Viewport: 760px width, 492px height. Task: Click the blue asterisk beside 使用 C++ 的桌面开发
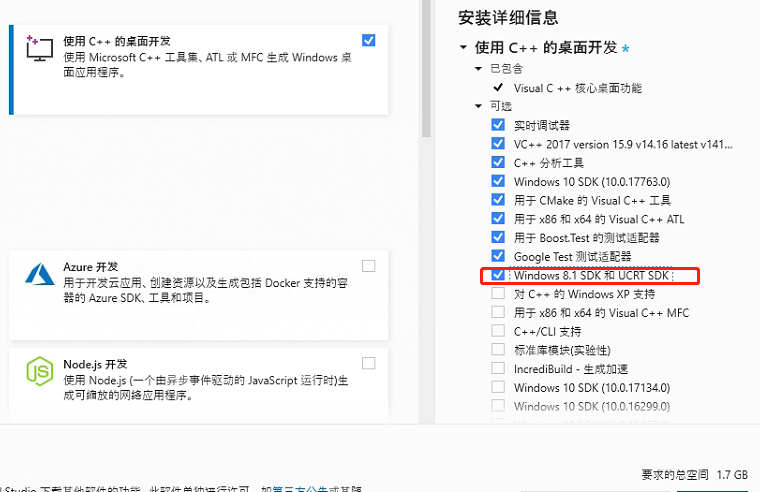pos(626,48)
